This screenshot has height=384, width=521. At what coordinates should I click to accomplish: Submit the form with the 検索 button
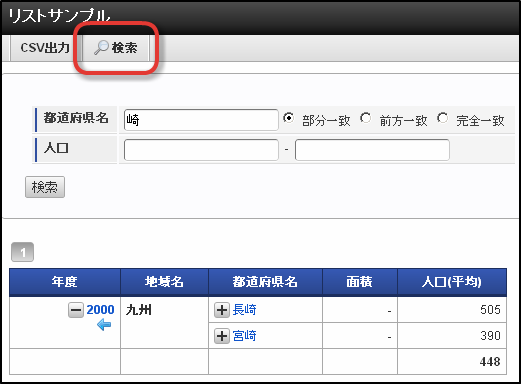pos(45,187)
